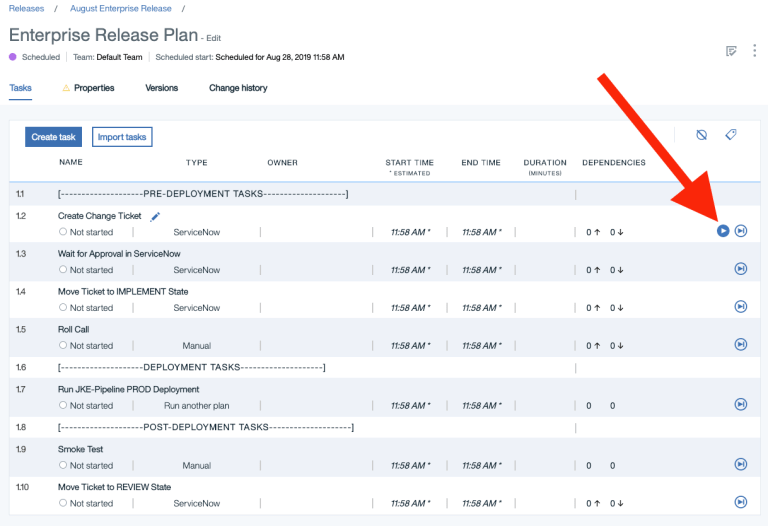Edit the Create Change Ticket name
The height and width of the screenshot is (526, 768).
tap(155, 216)
